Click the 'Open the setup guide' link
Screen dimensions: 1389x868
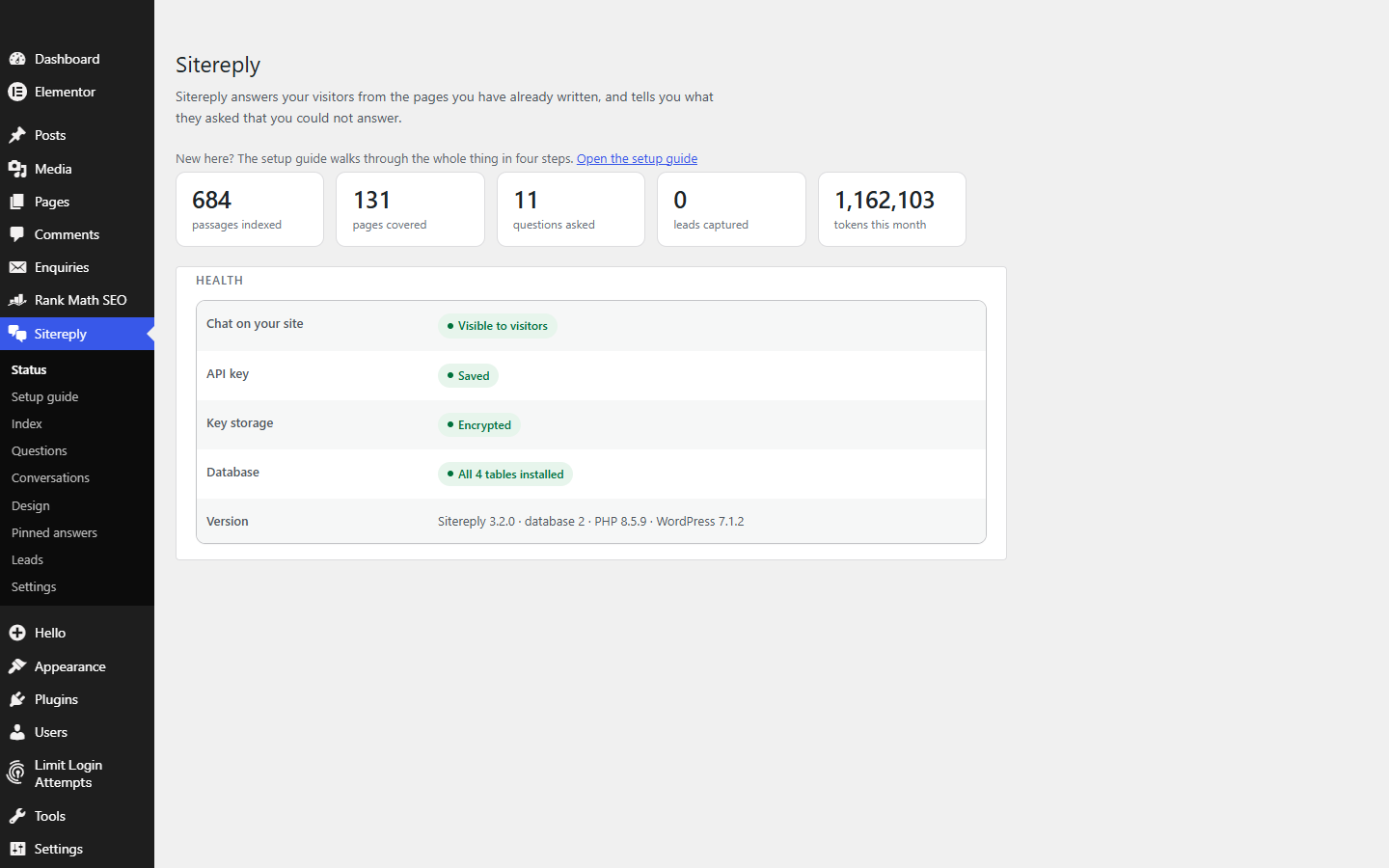[637, 158]
